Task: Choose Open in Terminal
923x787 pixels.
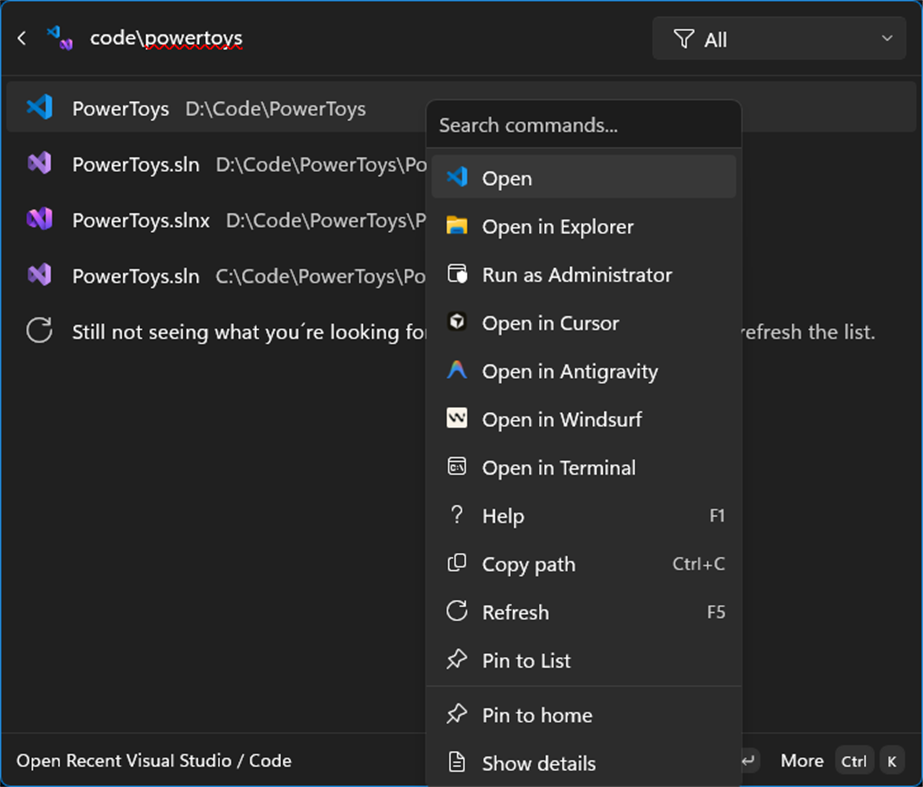Action: coord(583,467)
